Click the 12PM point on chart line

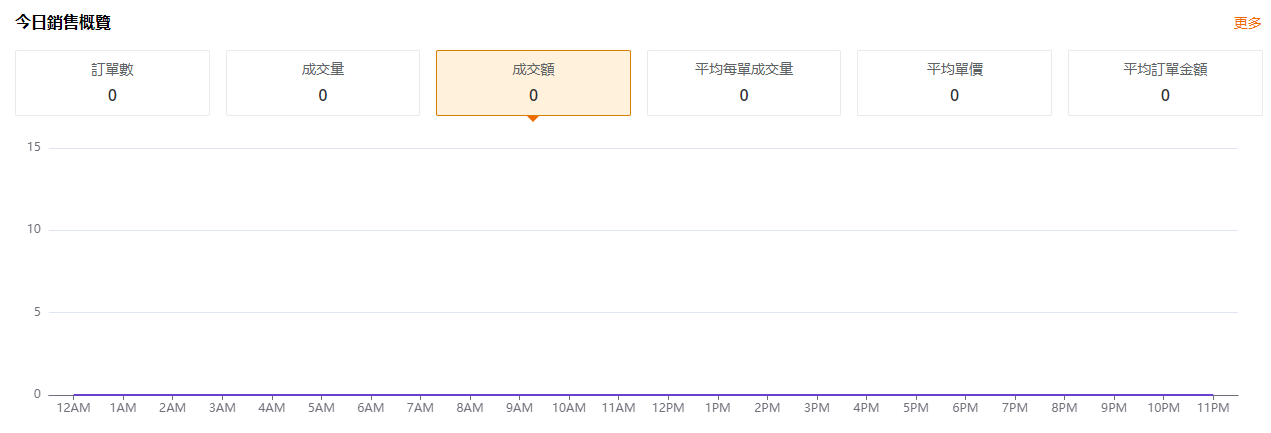[x=668, y=395]
